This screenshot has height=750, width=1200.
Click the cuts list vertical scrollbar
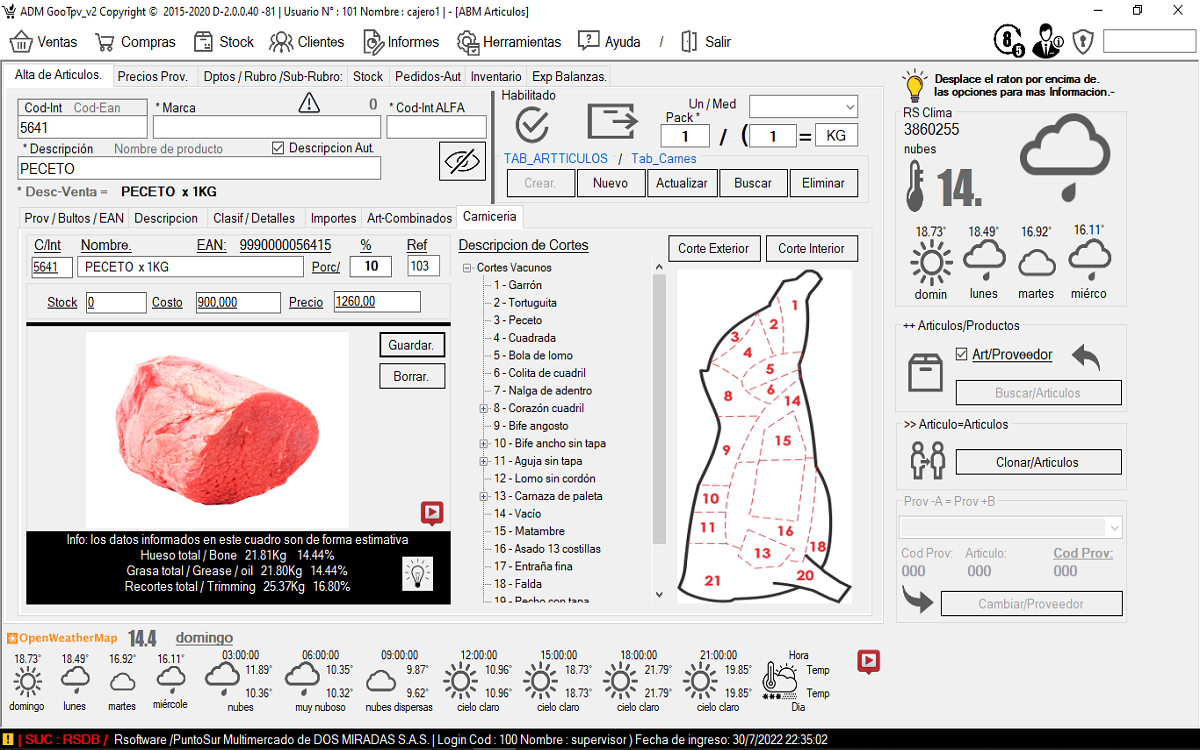(658, 430)
